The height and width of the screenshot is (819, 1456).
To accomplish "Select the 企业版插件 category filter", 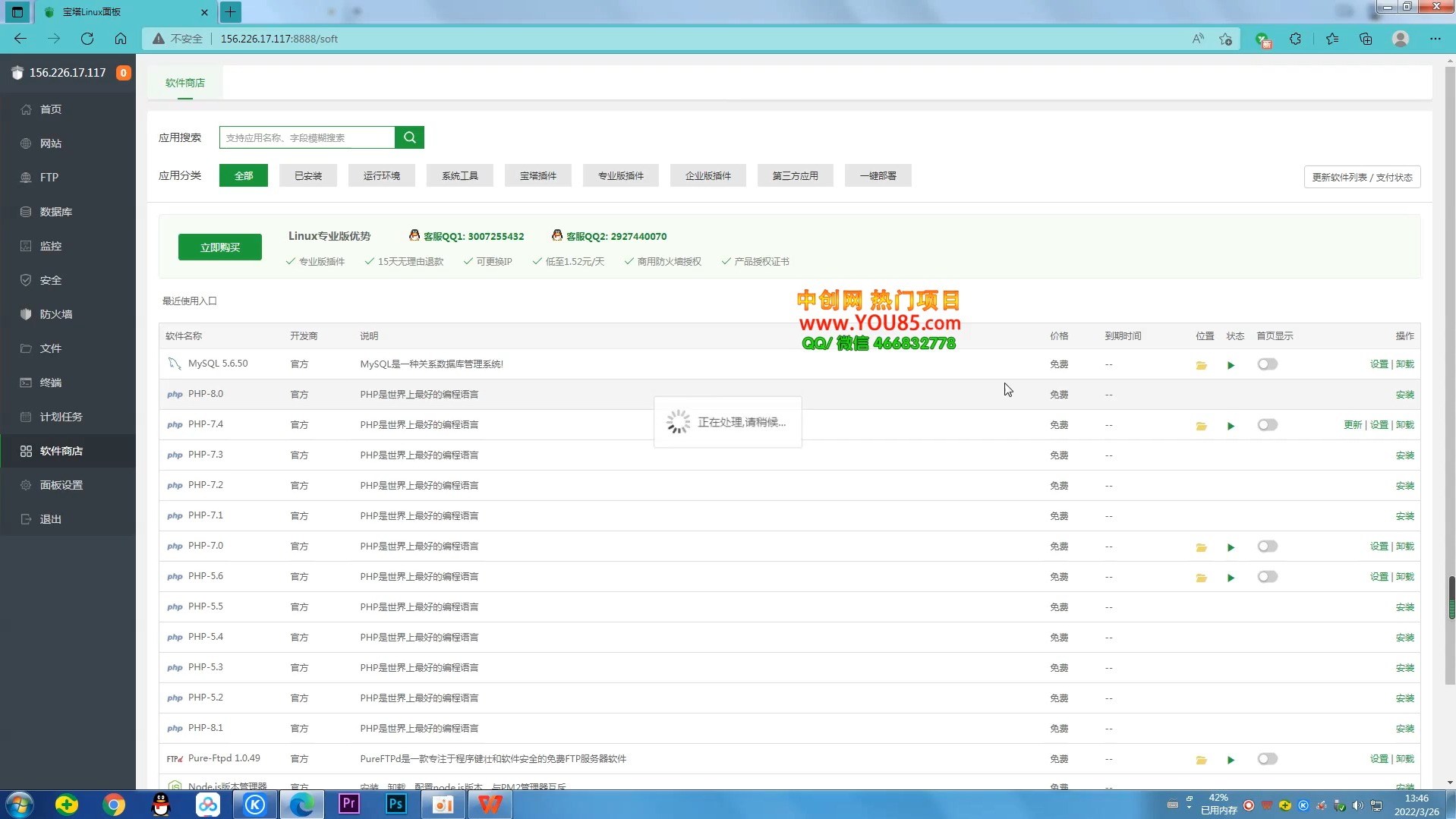I will point(708,175).
